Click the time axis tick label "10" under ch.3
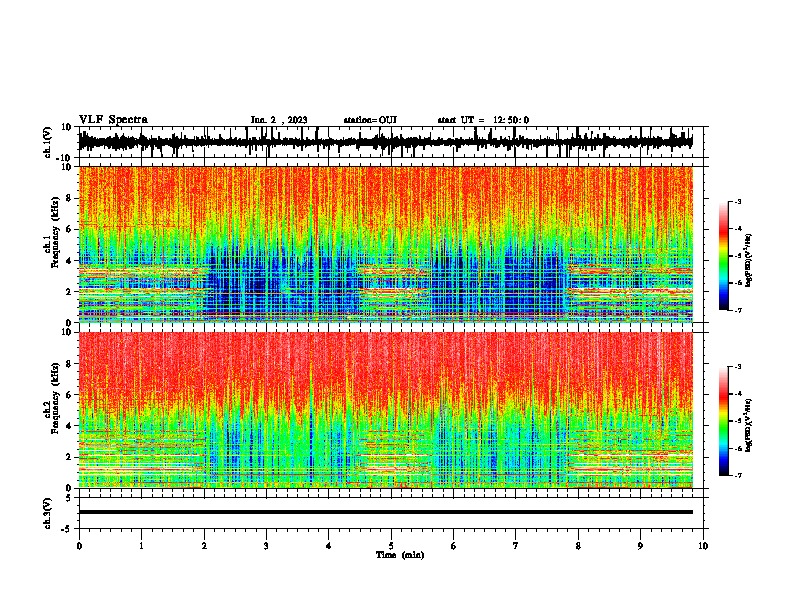The image size is (792, 612). tap(703, 546)
